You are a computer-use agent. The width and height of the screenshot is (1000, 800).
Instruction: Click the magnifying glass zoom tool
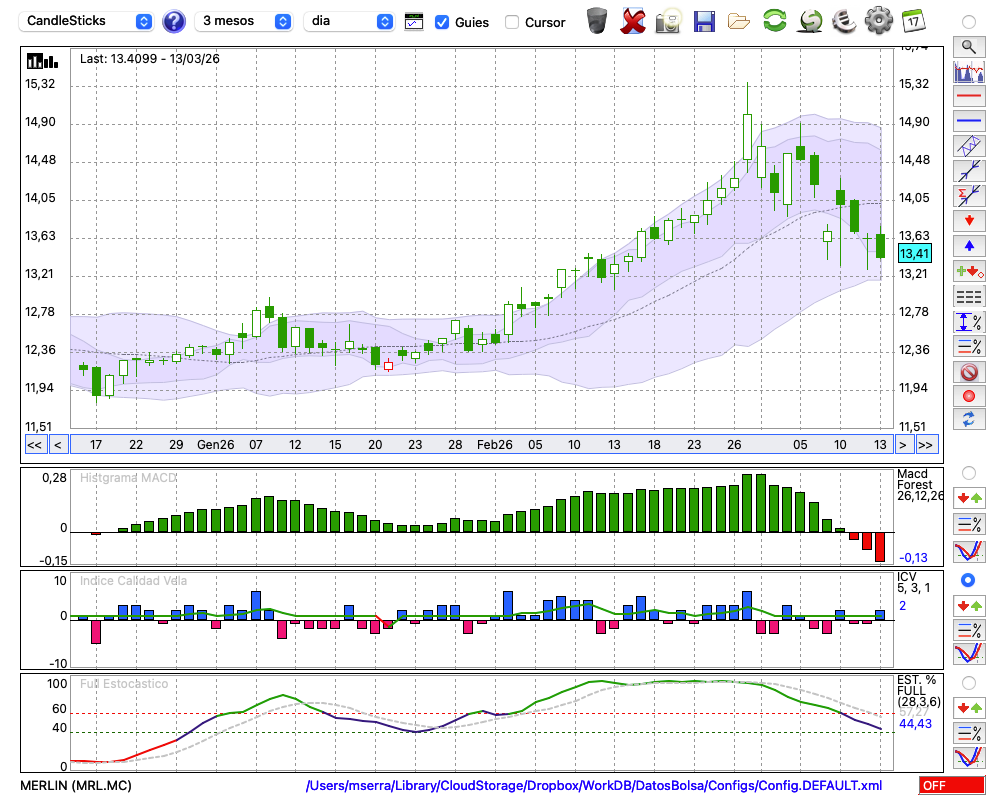coord(968,46)
